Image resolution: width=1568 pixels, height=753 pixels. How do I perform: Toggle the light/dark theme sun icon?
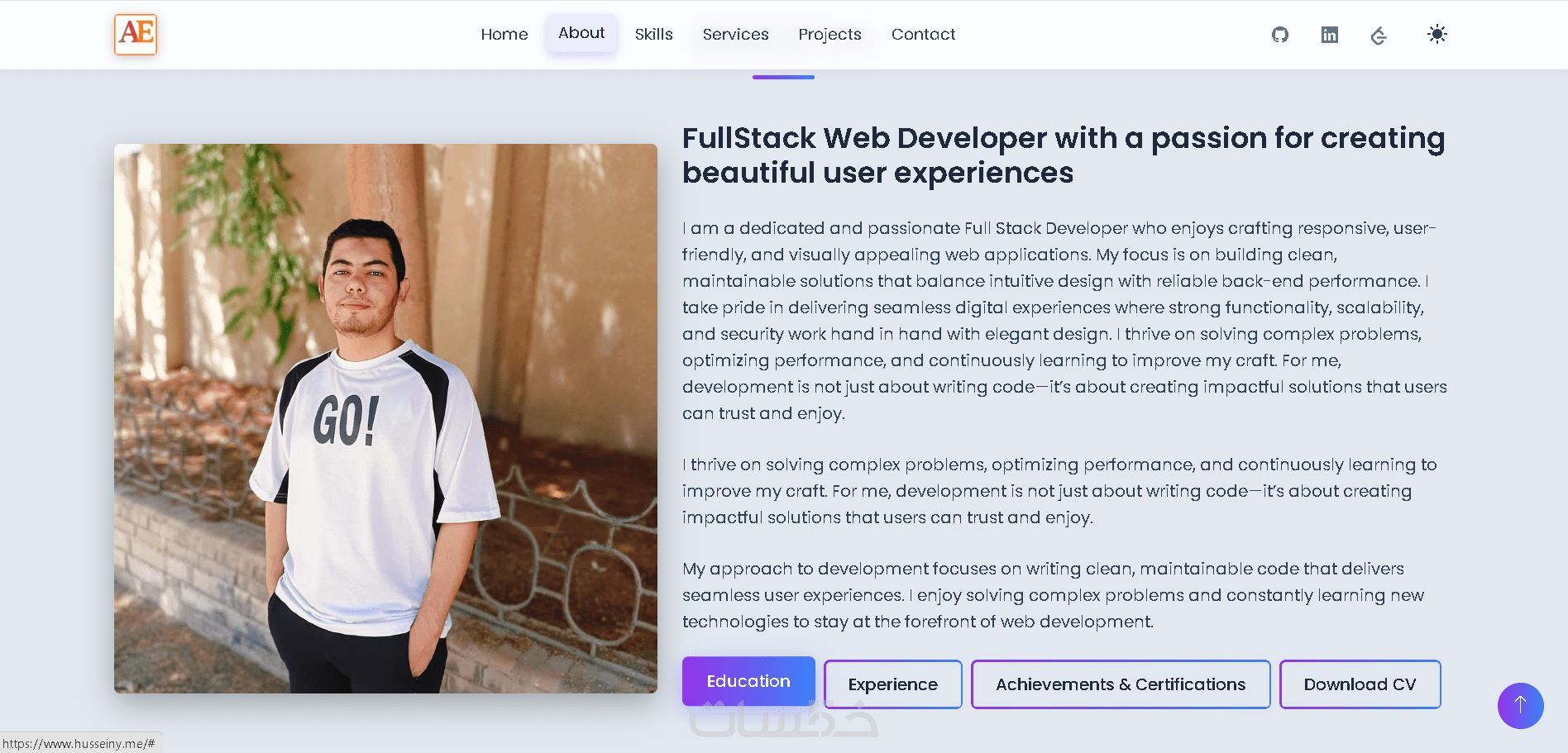pos(1437,35)
